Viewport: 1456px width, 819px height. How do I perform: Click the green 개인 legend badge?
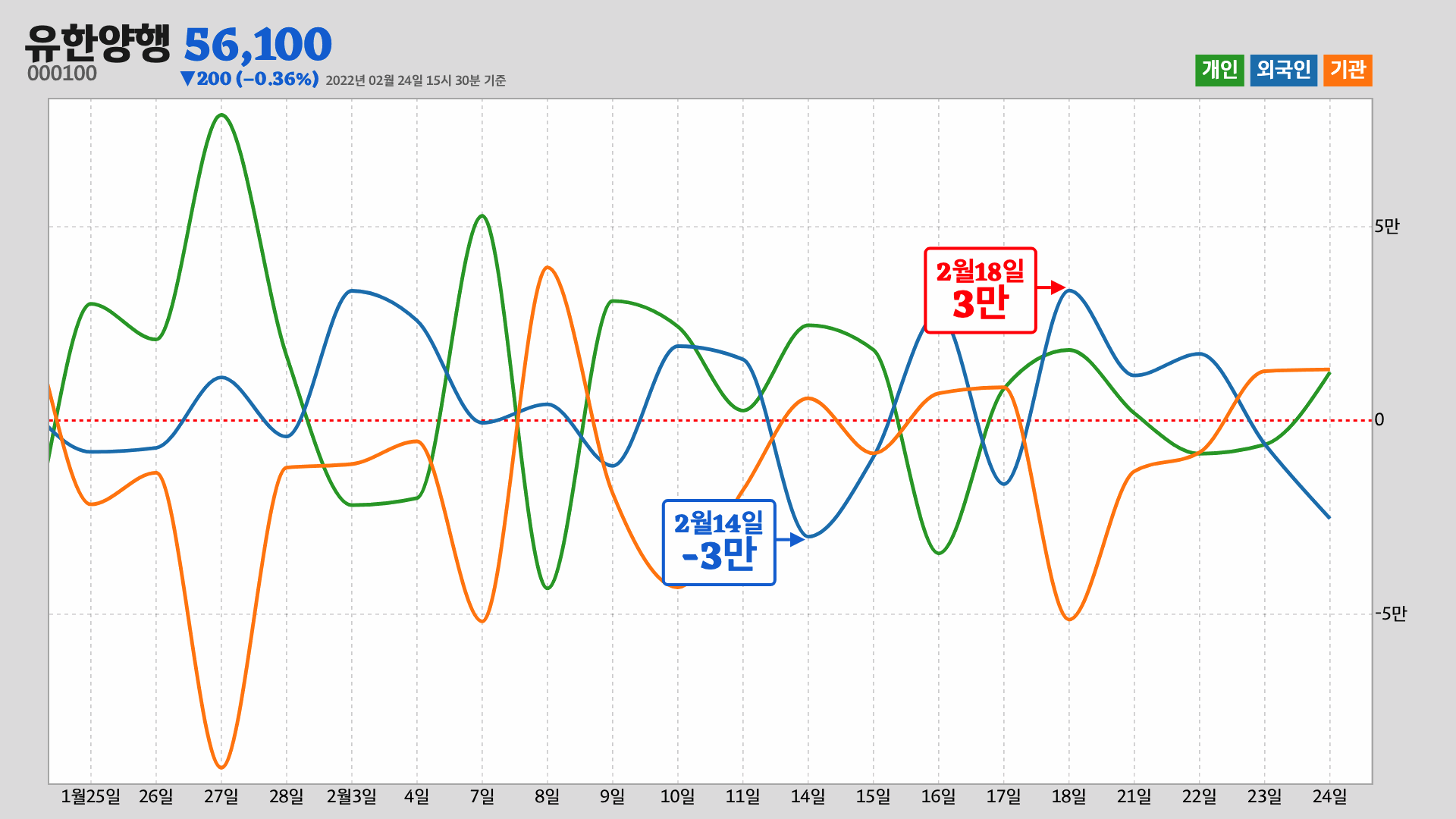click(x=1219, y=71)
